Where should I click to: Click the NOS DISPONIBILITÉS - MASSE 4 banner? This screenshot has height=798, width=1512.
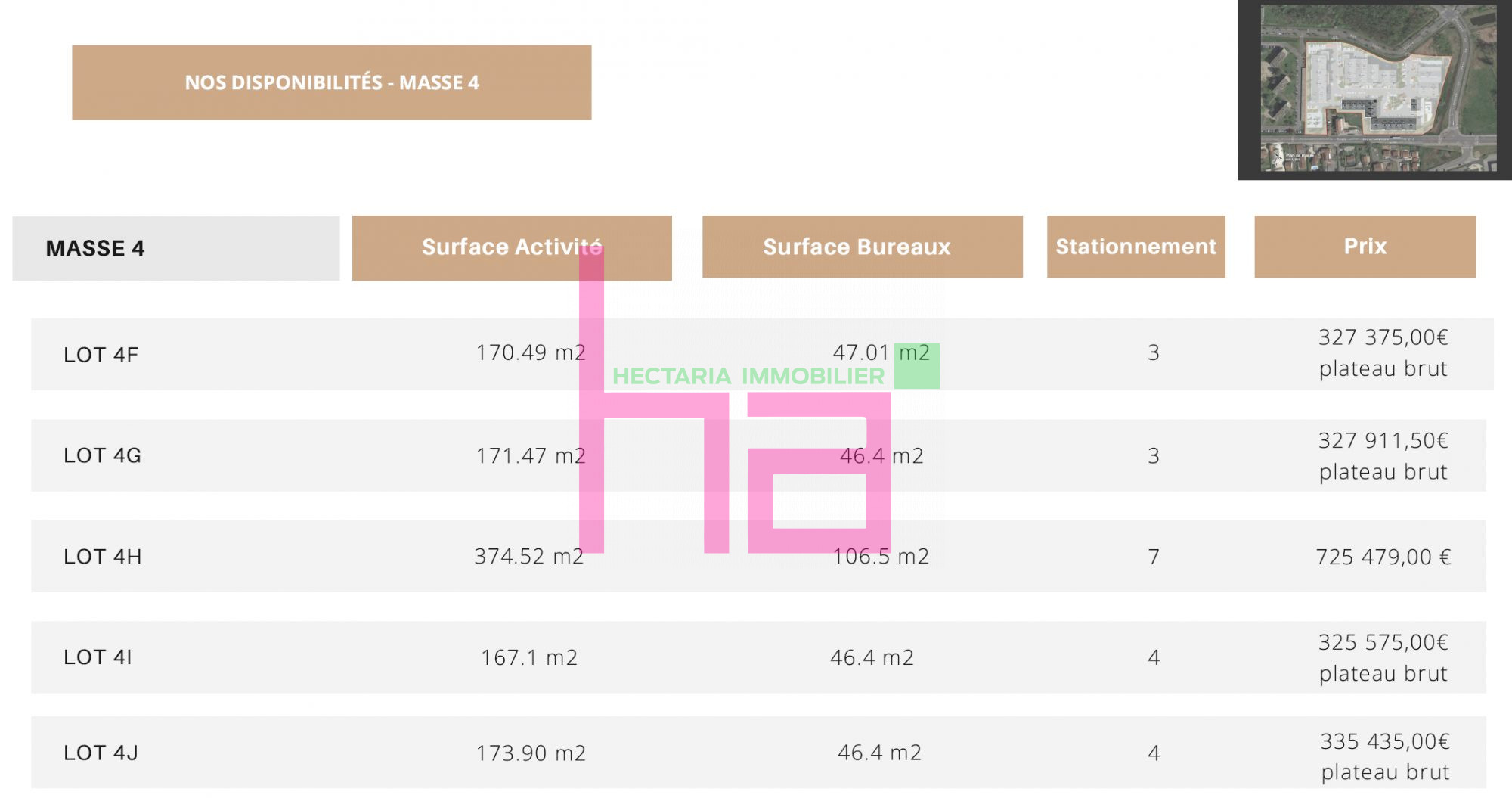[332, 82]
